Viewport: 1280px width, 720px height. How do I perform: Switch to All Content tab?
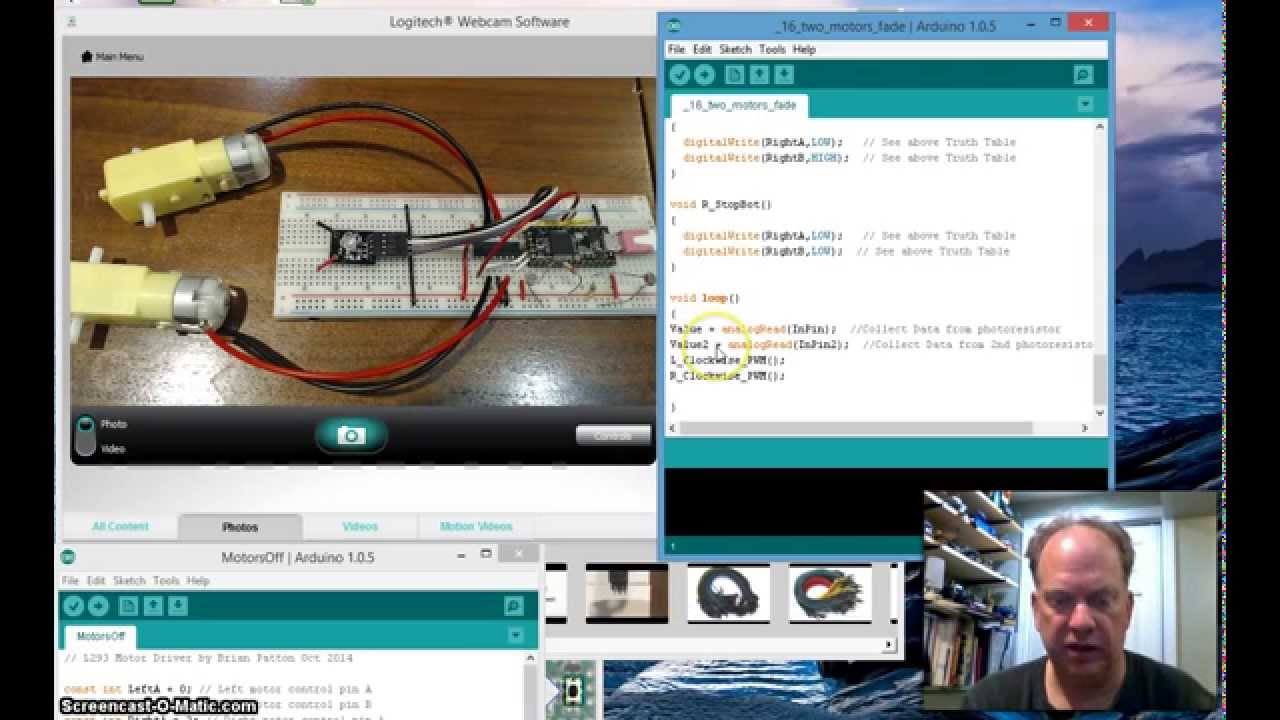[120, 526]
